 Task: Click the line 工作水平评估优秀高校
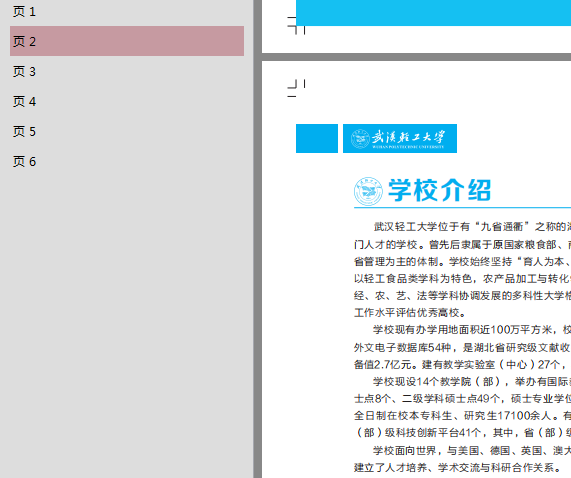coord(410,313)
